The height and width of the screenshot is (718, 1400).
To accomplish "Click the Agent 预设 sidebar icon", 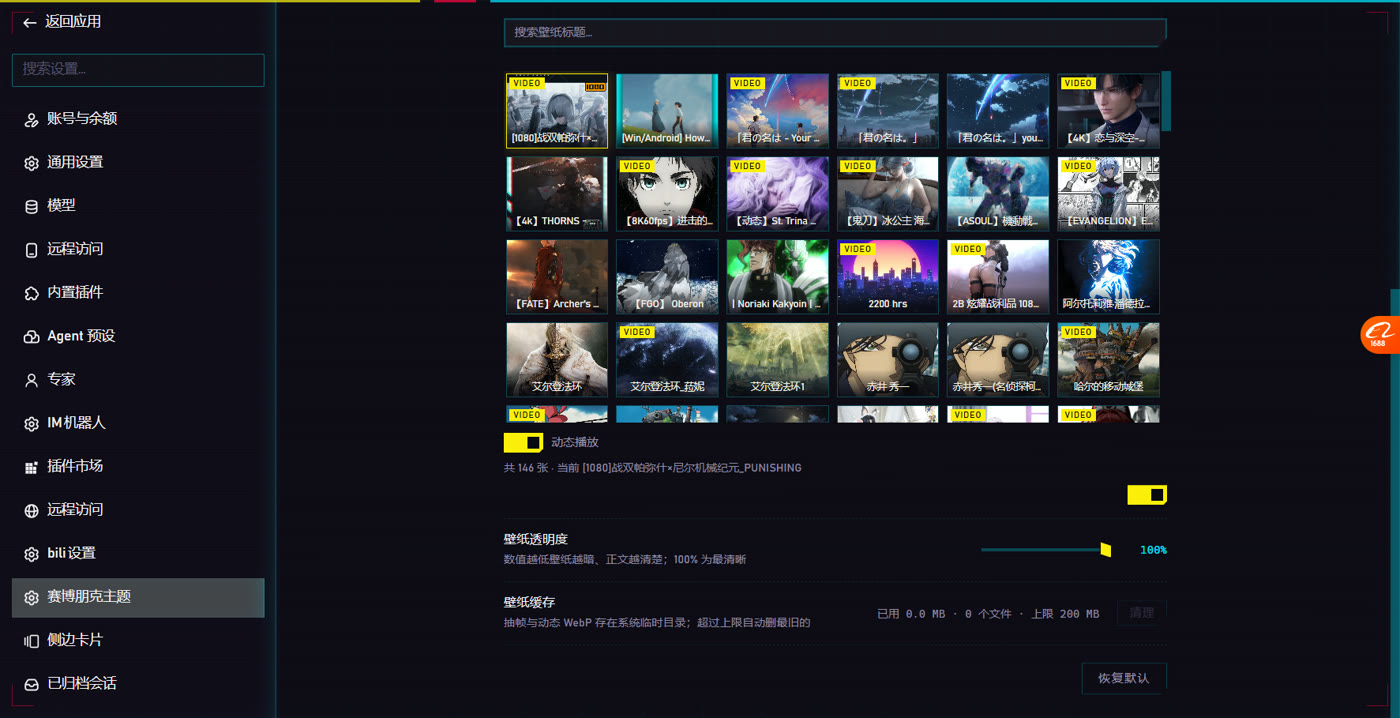I will [31, 337].
